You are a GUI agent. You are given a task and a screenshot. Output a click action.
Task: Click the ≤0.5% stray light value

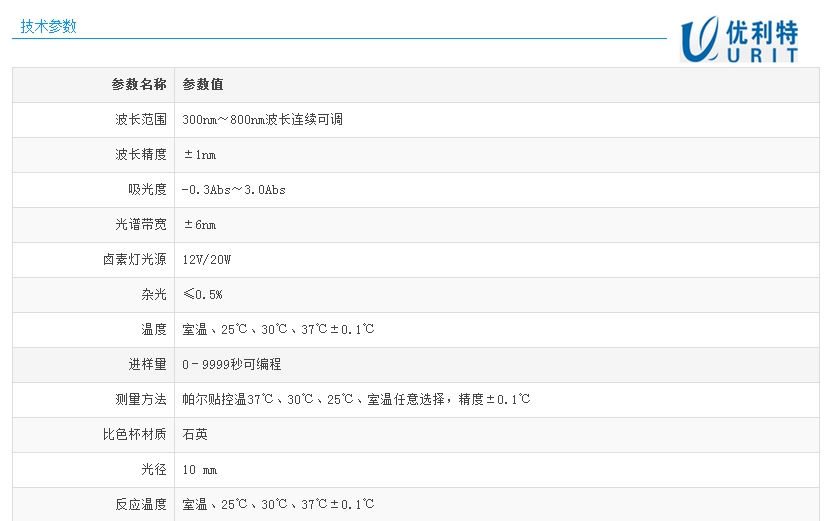pos(202,295)
